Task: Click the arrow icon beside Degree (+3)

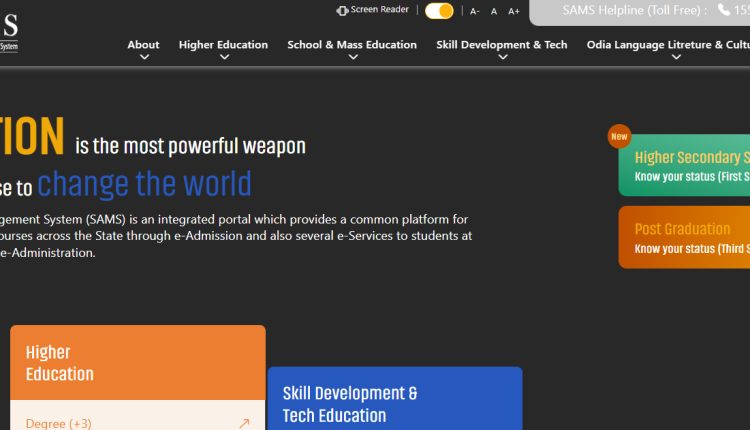Action: (x=243, y=423)
